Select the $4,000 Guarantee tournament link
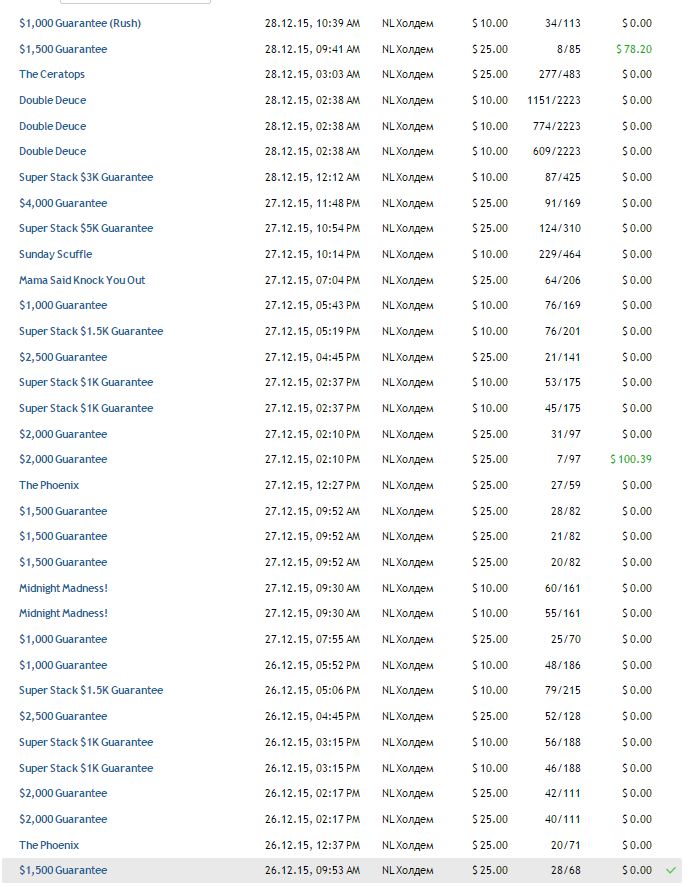The height and width of the screenshot is (887, 691). 63,203
